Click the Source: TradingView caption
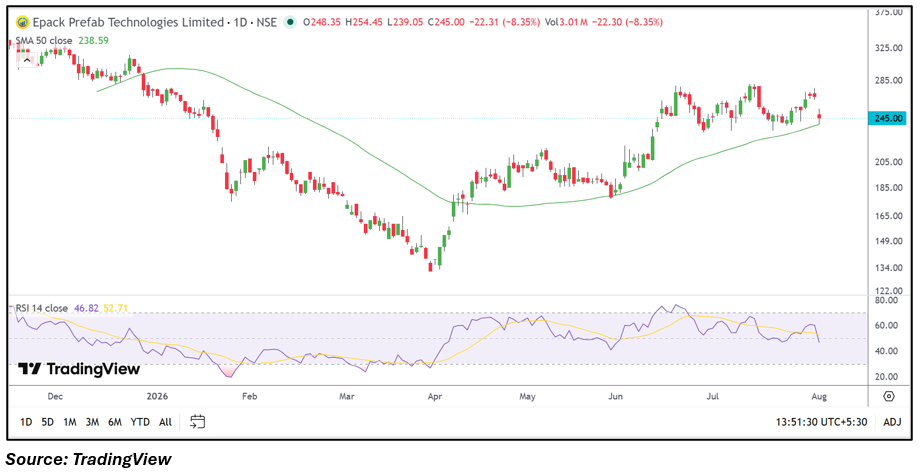Screen dimensions: 923x472 point(89,459)
